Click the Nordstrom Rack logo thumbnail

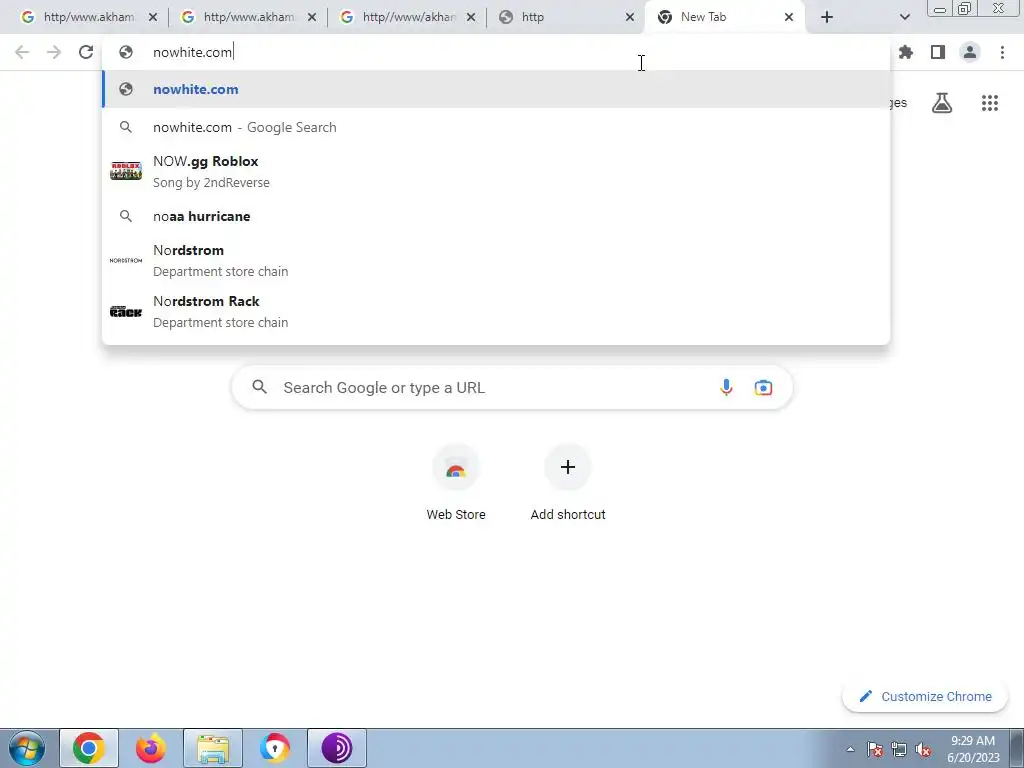(x=126, y=312)
